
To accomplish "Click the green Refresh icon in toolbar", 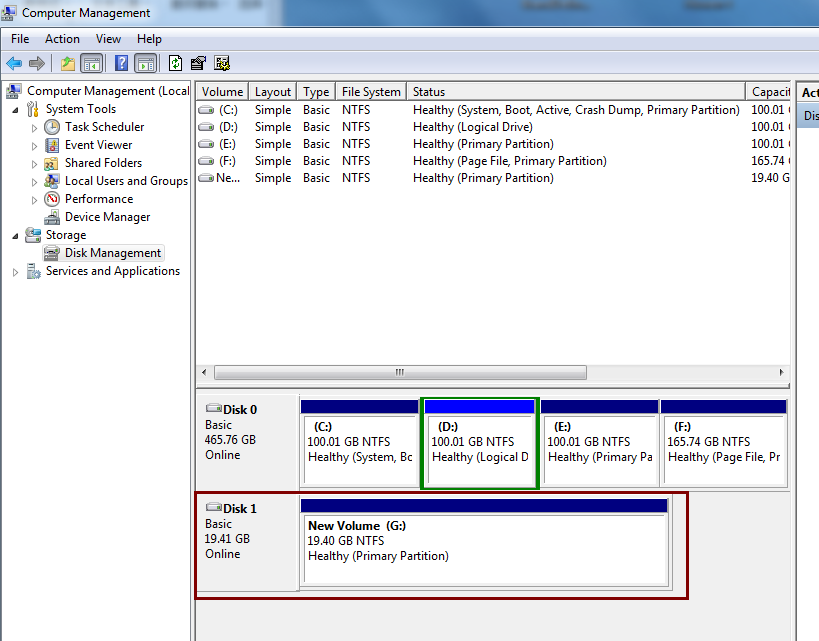I will click(x=176, y=64).
